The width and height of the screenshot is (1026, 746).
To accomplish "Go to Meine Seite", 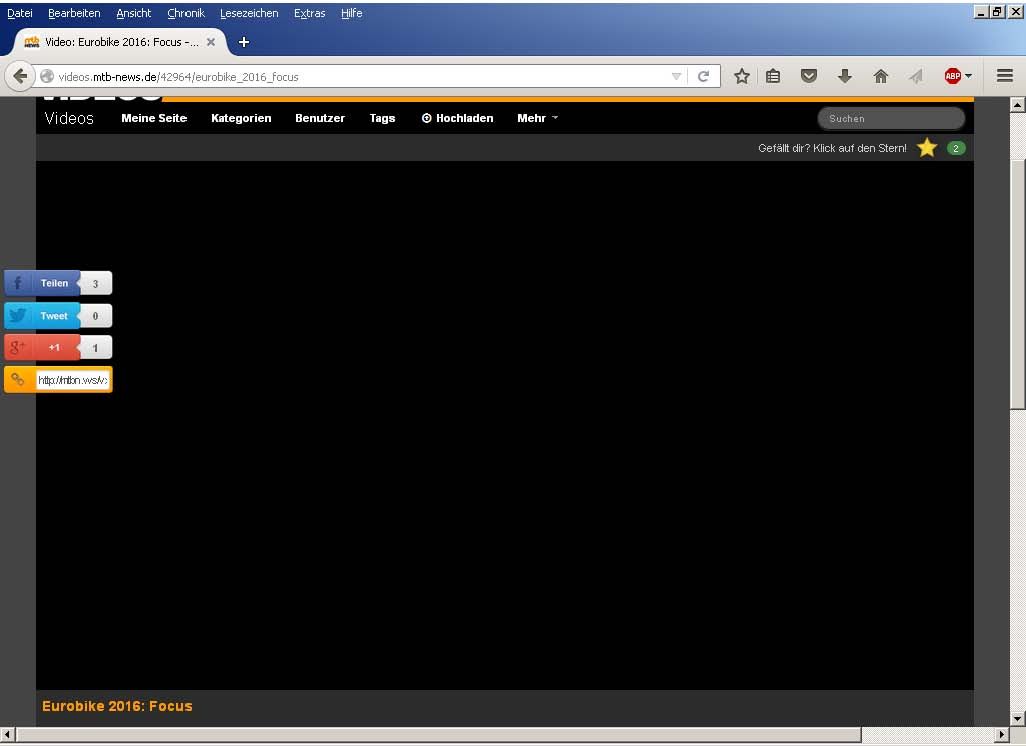I will click(x=154, y=118).
